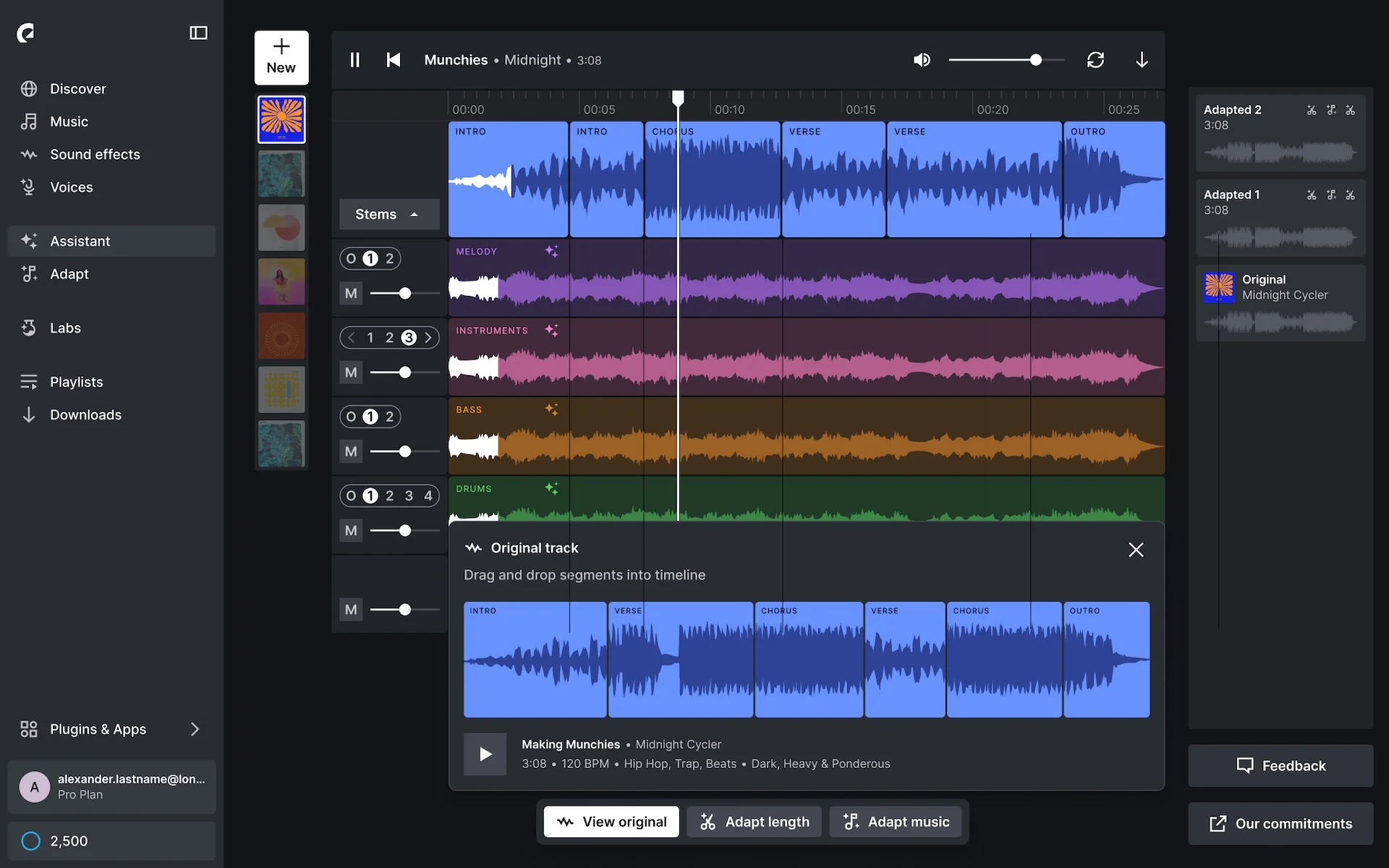
Task: Click the Feedback button
Action: pyautogui.click(x=1279, y=765)
